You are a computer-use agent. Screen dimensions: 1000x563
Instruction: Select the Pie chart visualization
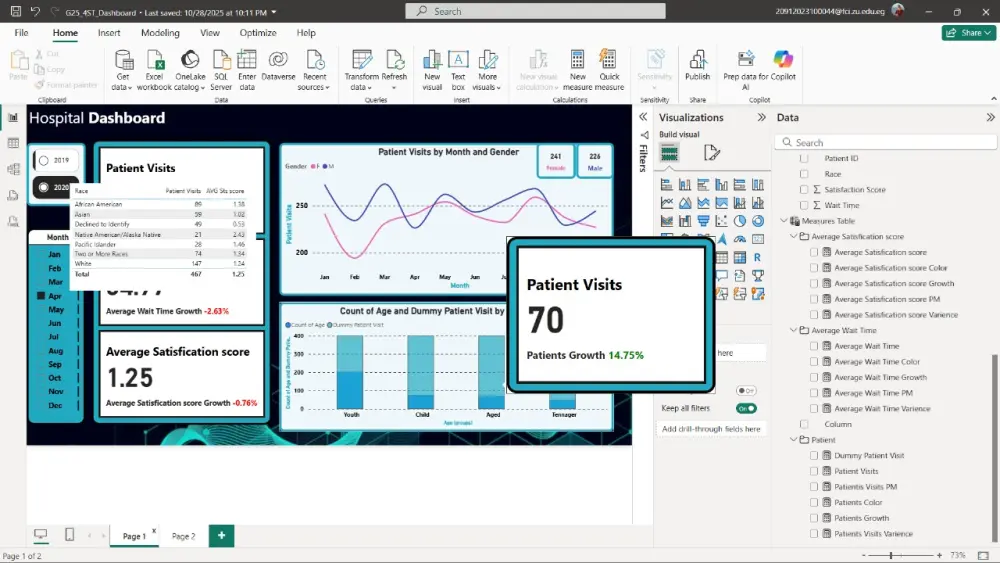pyautogui.click(x=739, y=221)
